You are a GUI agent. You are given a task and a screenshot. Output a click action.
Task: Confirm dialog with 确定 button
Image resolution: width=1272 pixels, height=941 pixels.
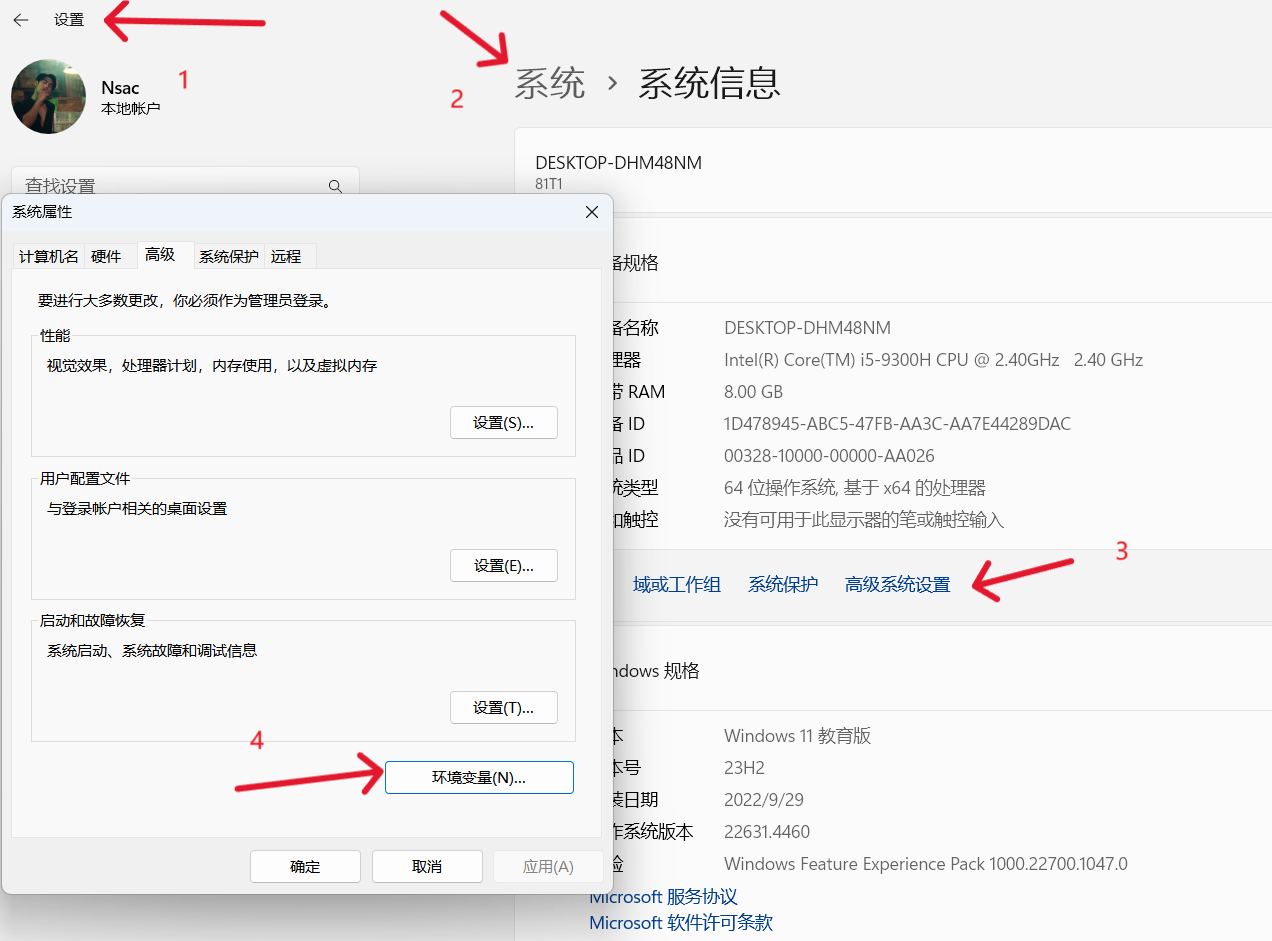coord(305,867)
